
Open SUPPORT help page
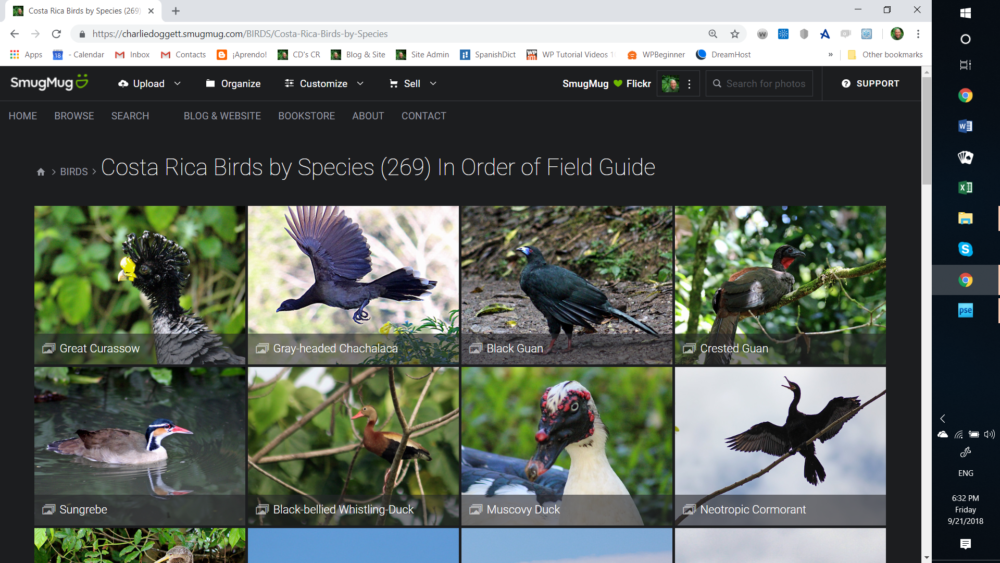[870, 84]
